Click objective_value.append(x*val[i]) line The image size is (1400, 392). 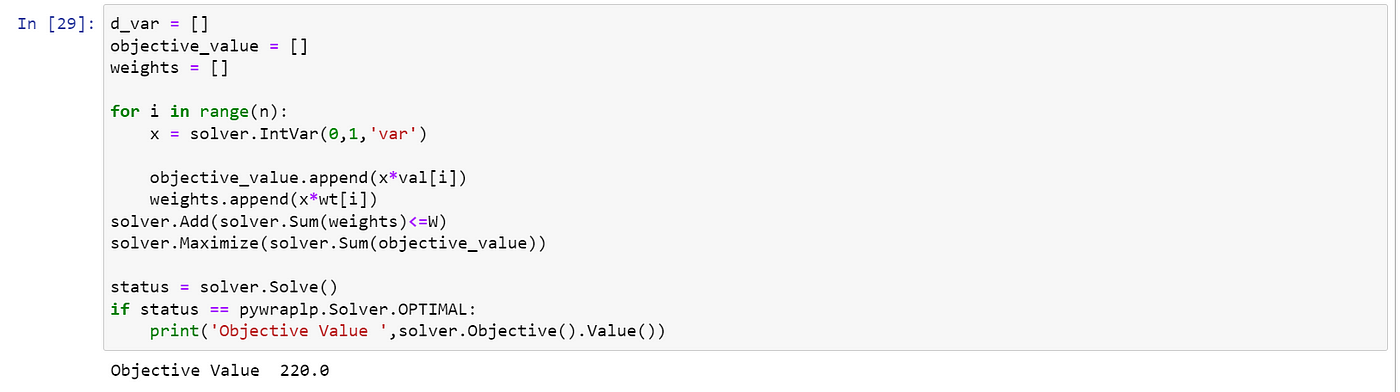[309, 178]
